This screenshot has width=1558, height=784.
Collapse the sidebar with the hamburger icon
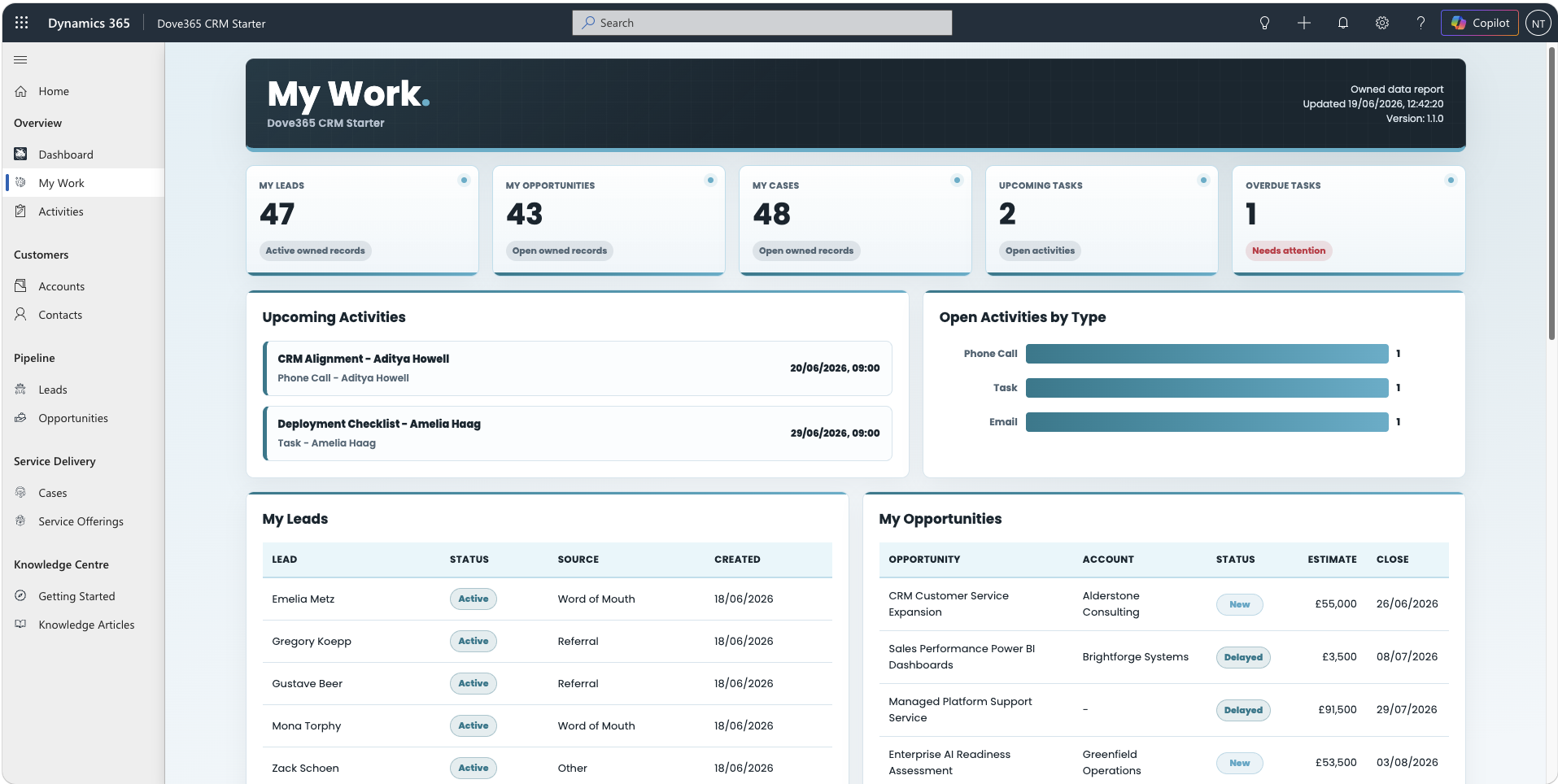coord(20,59)
